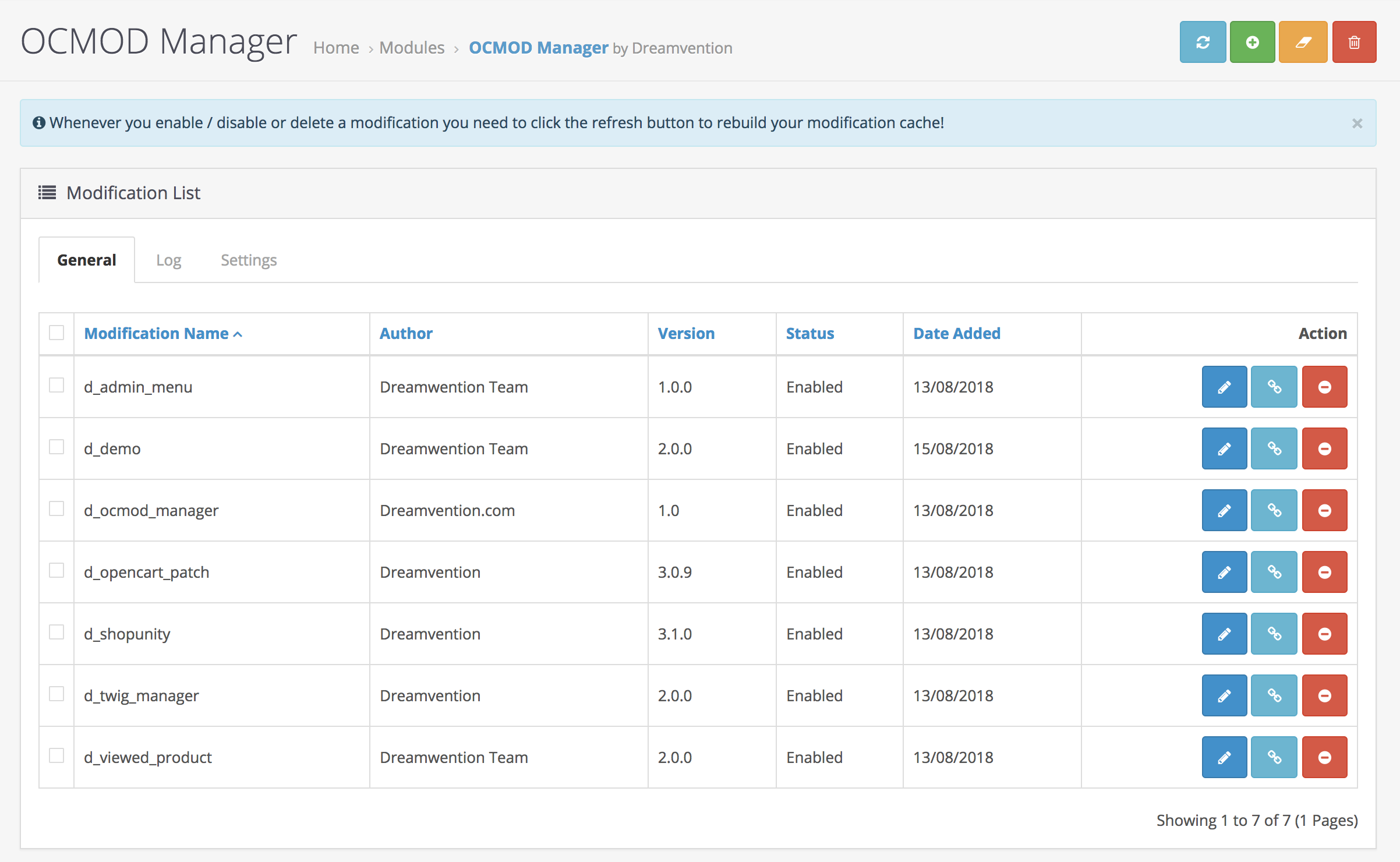Click red disable button for d_viewed_product
The height and width of the screenshot is (862, 1400).
pos(1324,757)
